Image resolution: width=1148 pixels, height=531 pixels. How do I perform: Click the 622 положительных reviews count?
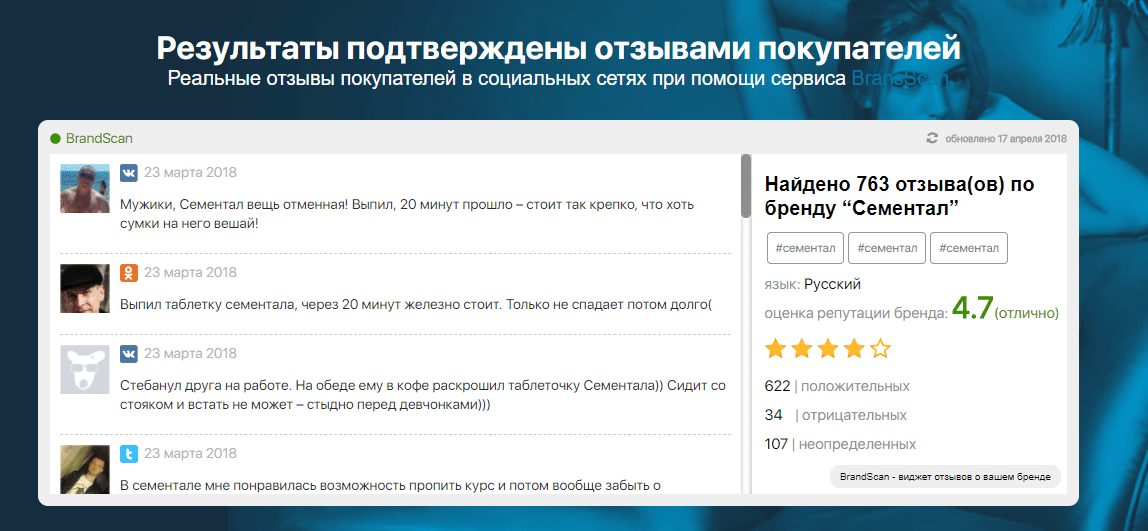click(x=836, y=386)
